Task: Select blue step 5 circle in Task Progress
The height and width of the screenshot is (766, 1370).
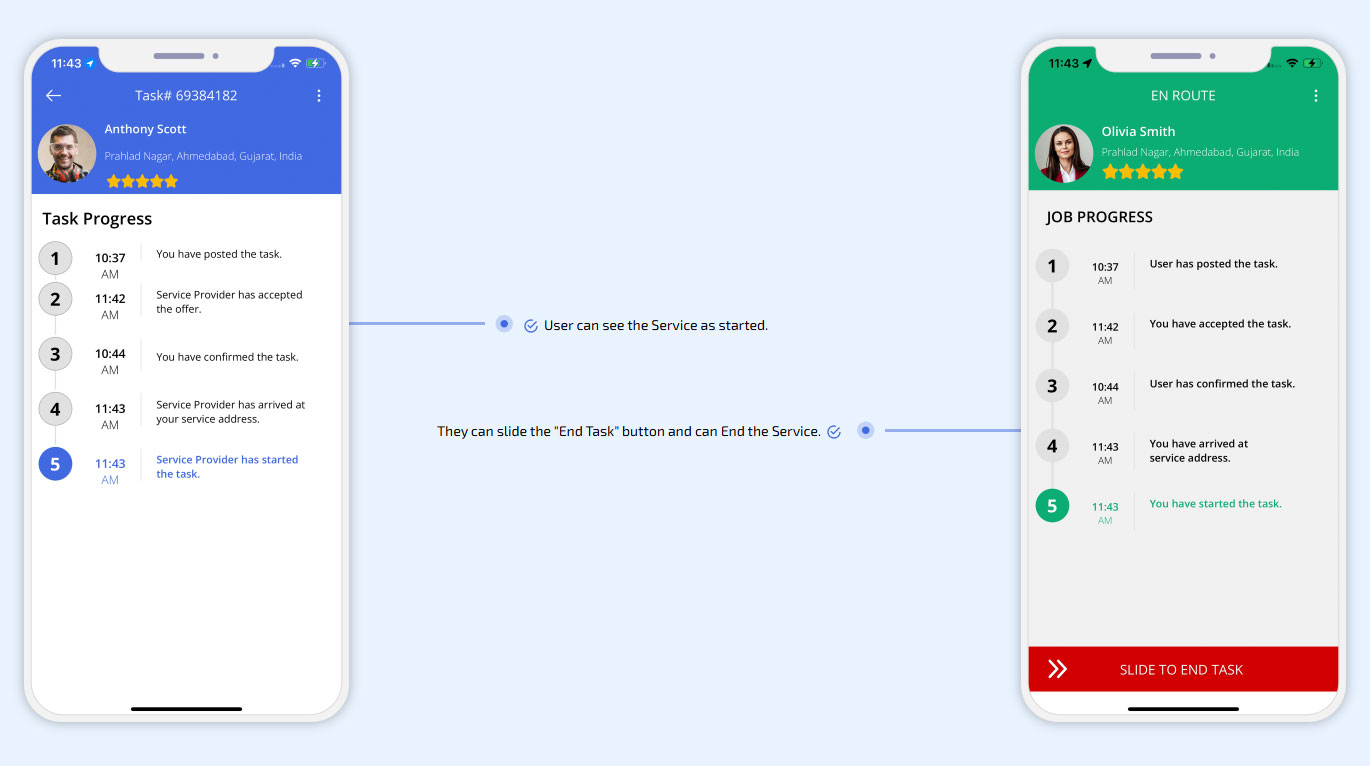Action: 55,464
